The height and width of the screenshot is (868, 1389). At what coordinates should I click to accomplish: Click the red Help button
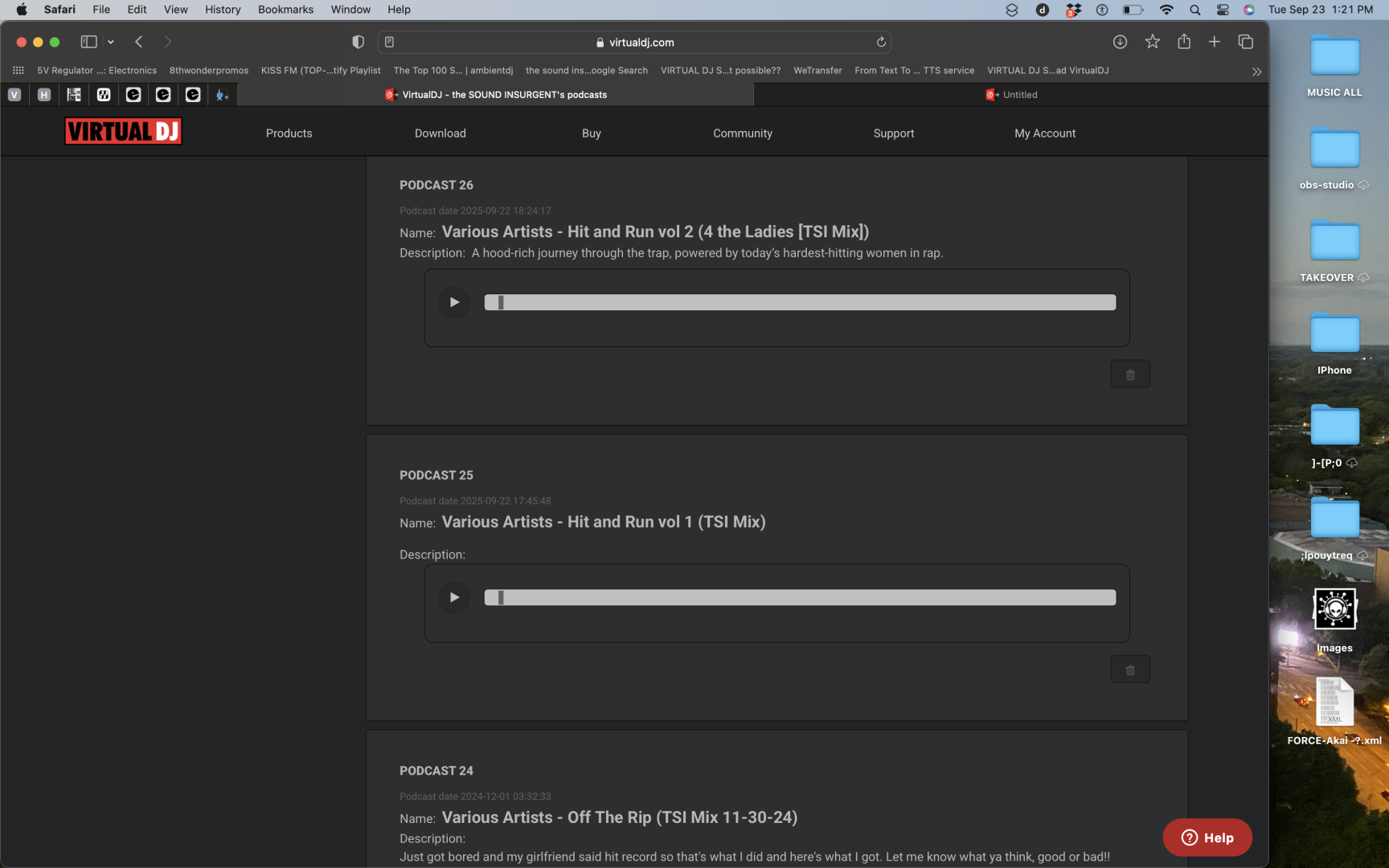1207,837
